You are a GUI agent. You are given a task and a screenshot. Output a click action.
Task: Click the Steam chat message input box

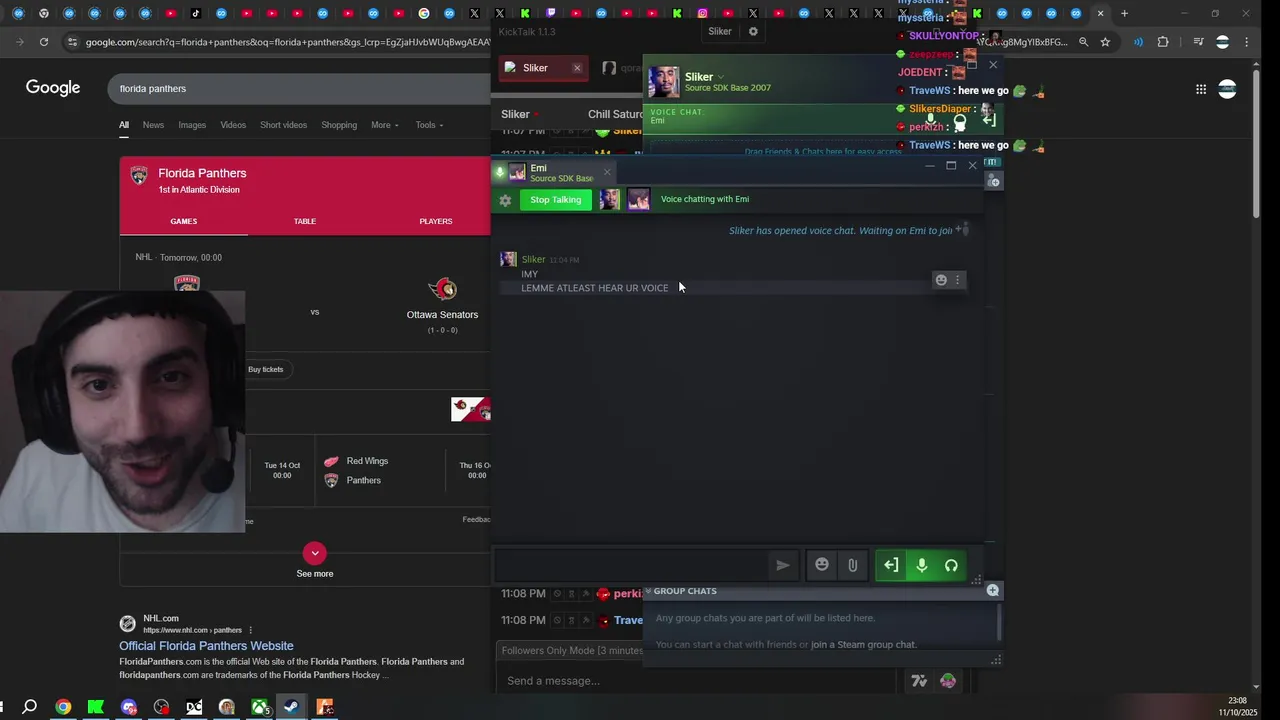click(632, 565)
